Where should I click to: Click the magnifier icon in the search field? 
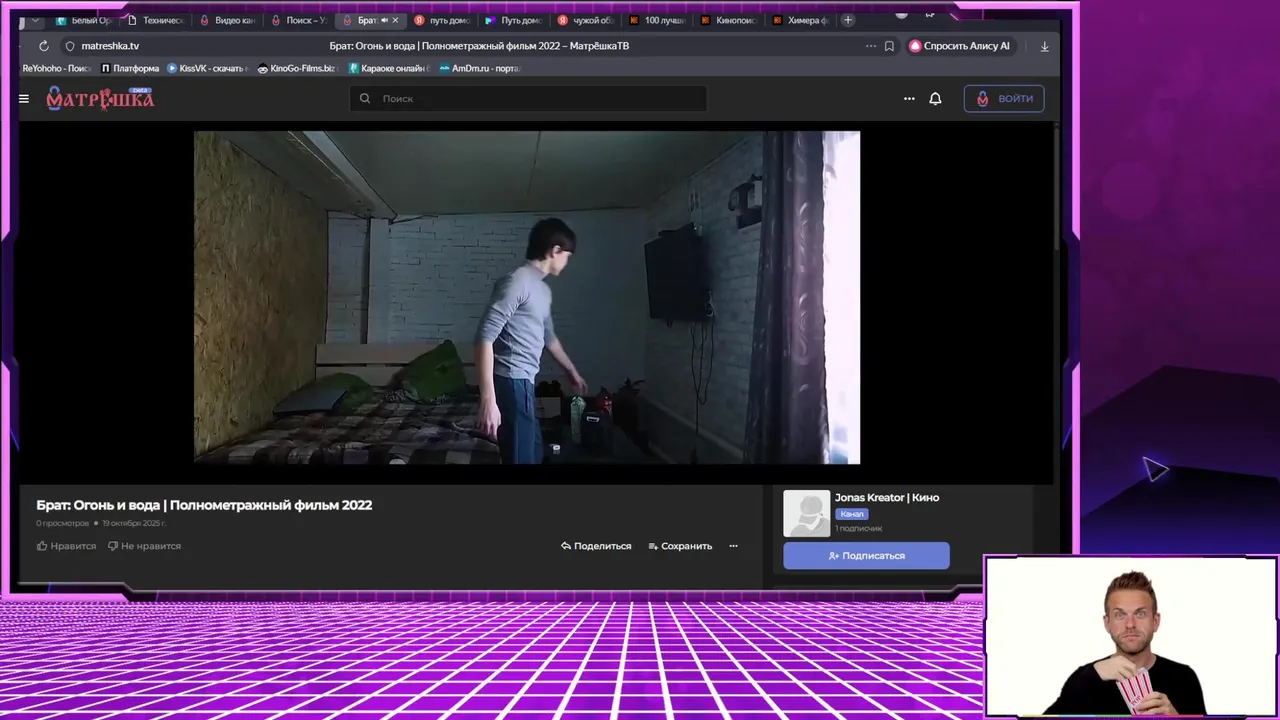(365, 98)
